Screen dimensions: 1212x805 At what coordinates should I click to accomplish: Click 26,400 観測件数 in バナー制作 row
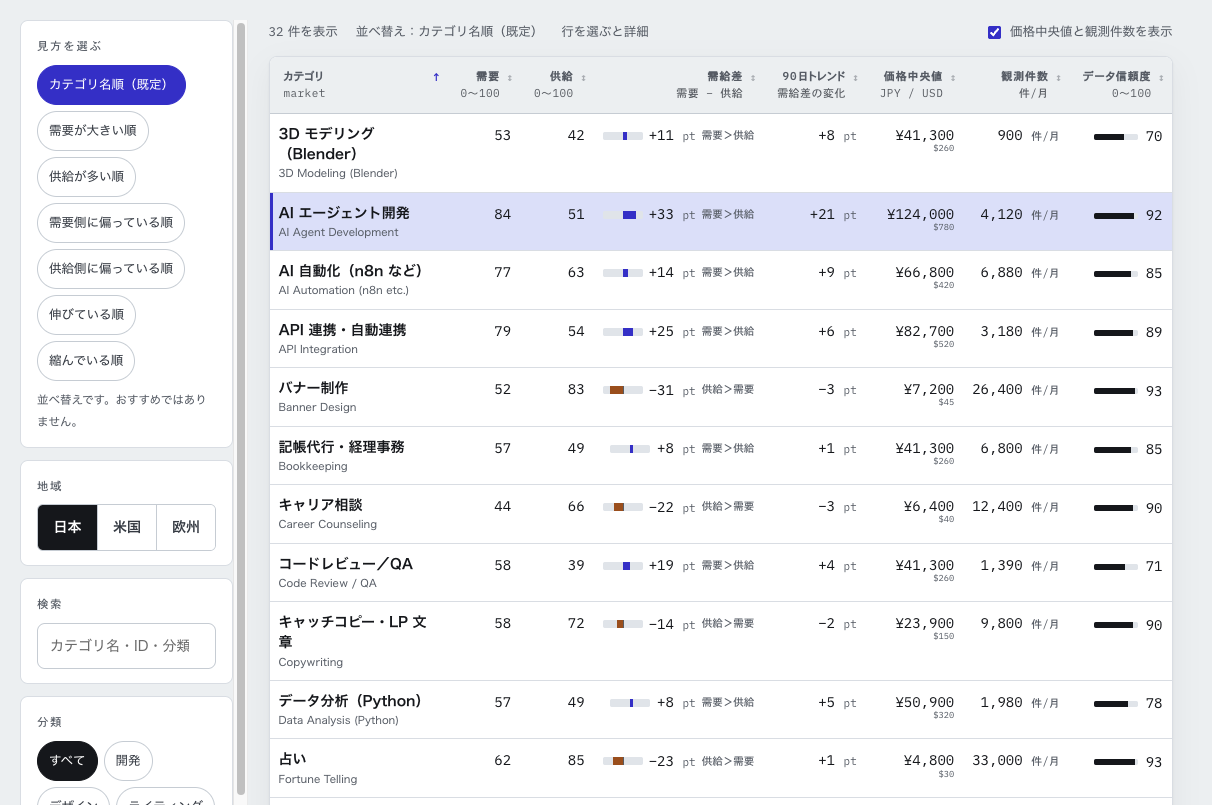(997, 389)
